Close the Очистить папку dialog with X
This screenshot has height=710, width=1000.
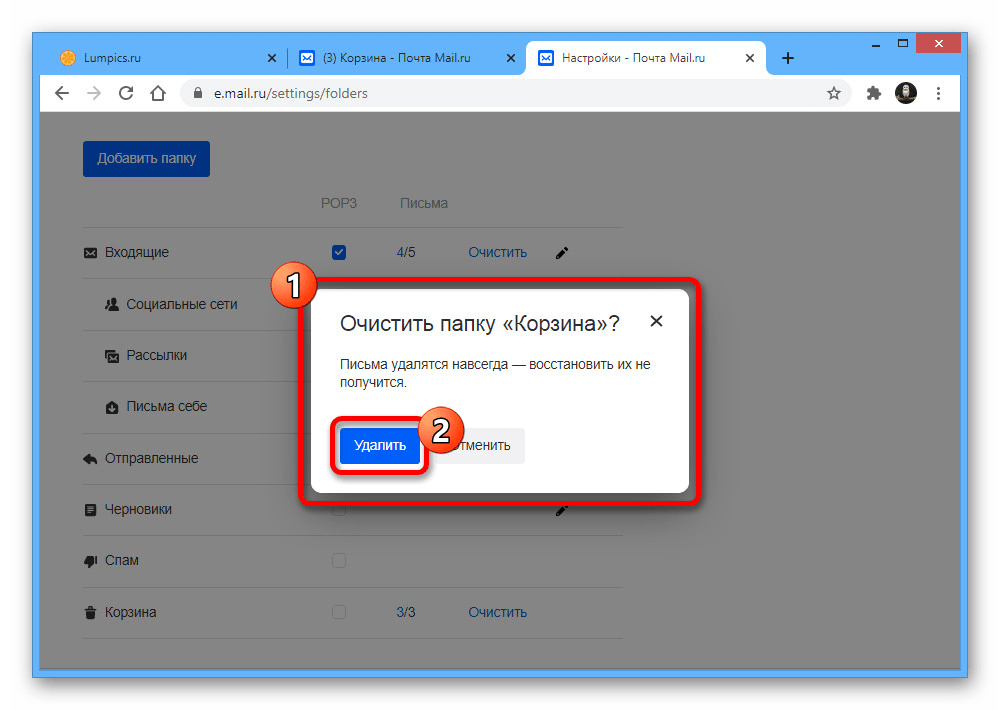click(x=656, y=321)
